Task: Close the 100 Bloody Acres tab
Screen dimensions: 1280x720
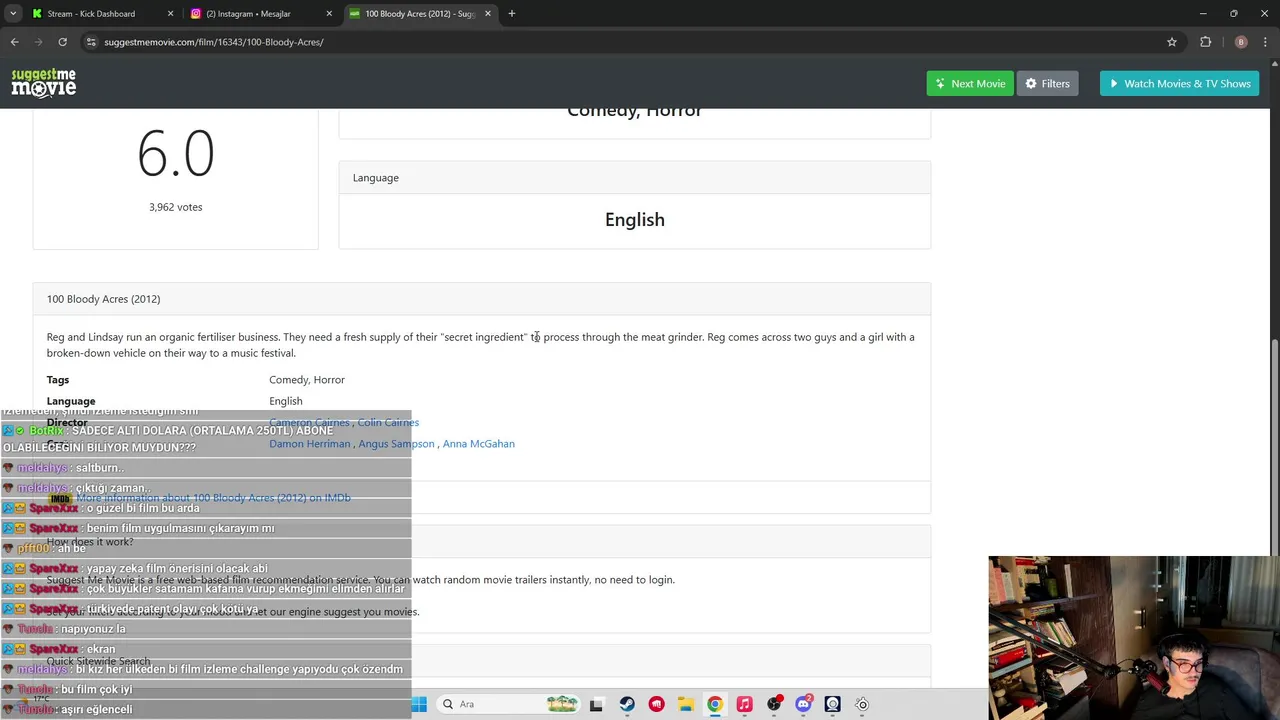Action: [x=488, y=14]
